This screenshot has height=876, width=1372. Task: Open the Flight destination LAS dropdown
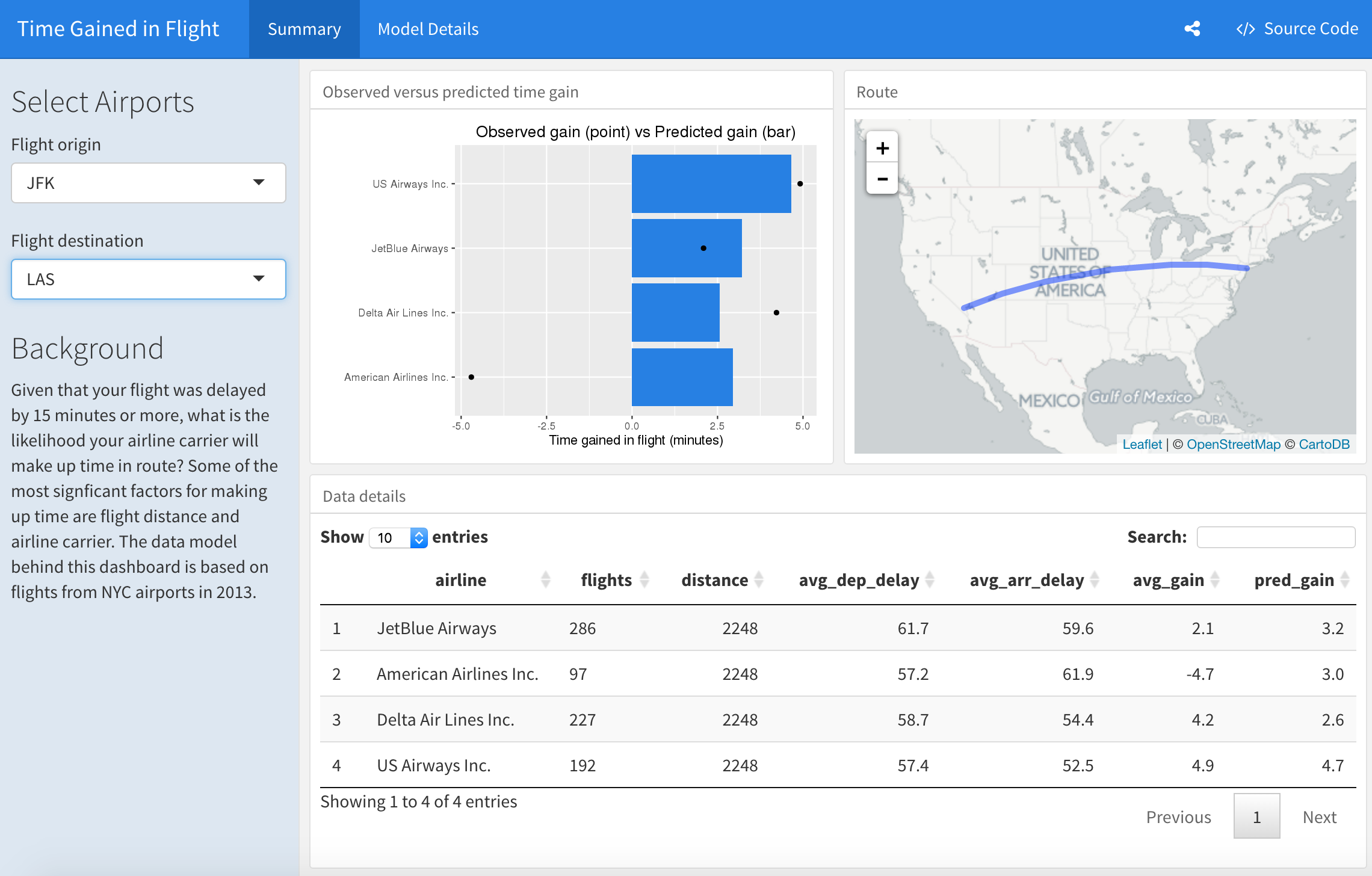tap(148, 279)
